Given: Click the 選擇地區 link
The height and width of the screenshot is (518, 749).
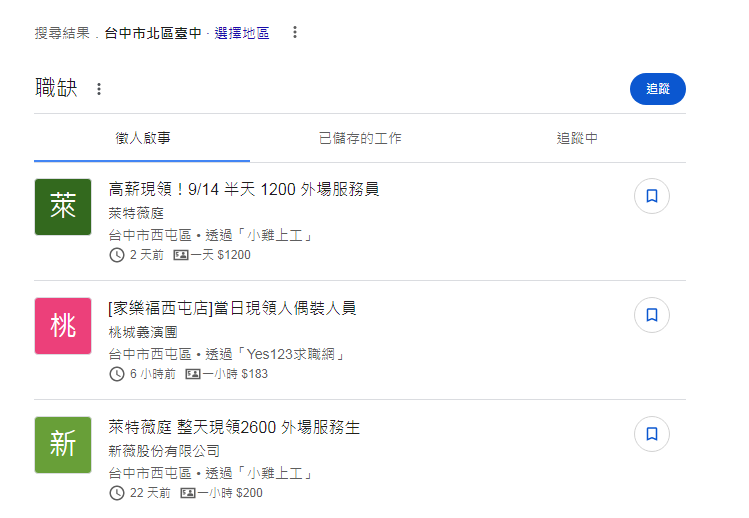Looking at the screenshot, I should pyautogui.click(x=242, y=33).
